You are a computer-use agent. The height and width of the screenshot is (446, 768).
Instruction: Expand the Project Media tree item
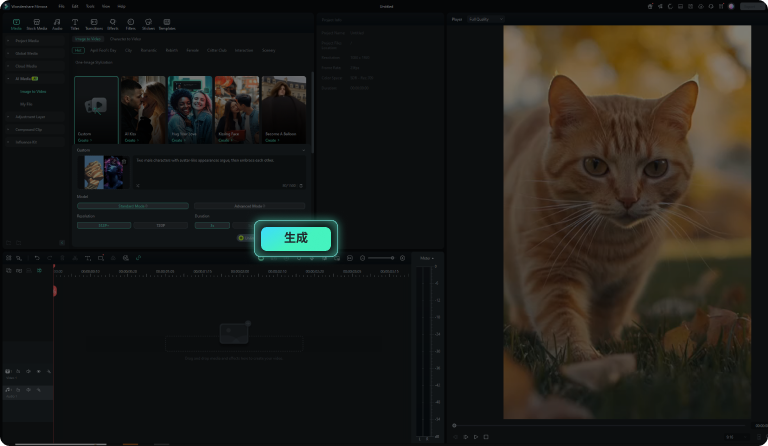coord(27,41)
